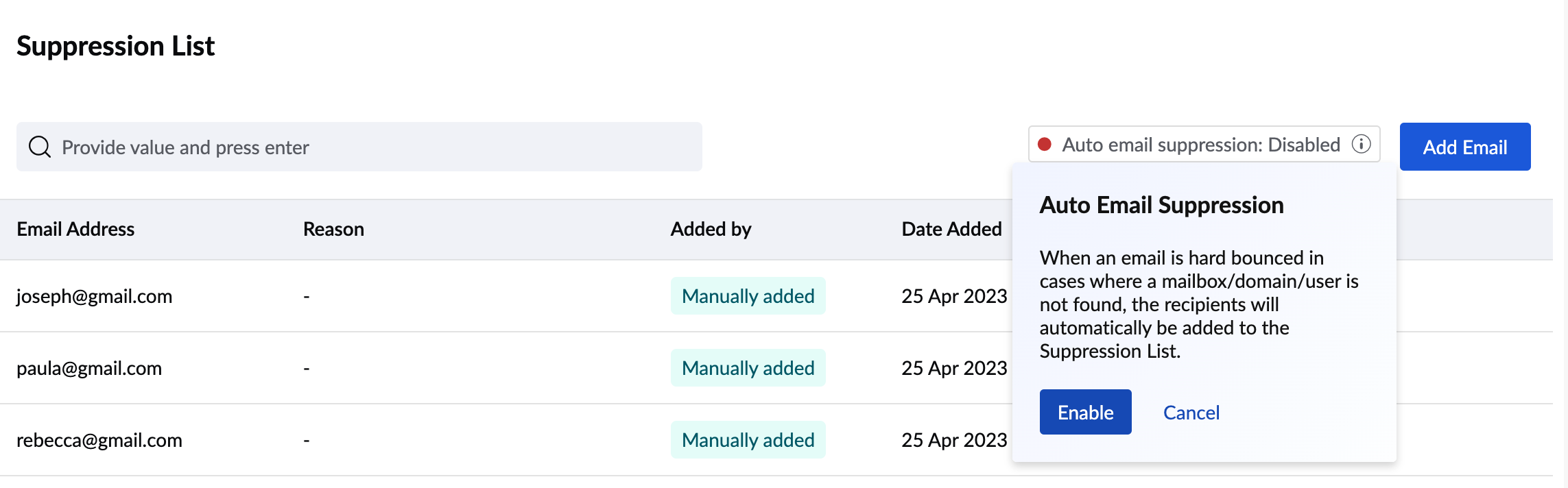Select the paula@gmail.com email entry

tap(89, 368)
